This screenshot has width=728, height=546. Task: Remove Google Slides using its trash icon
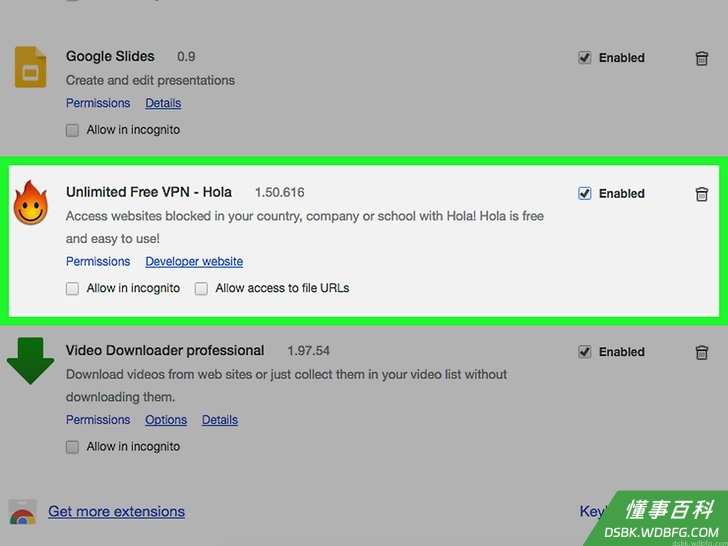(702, 58)
